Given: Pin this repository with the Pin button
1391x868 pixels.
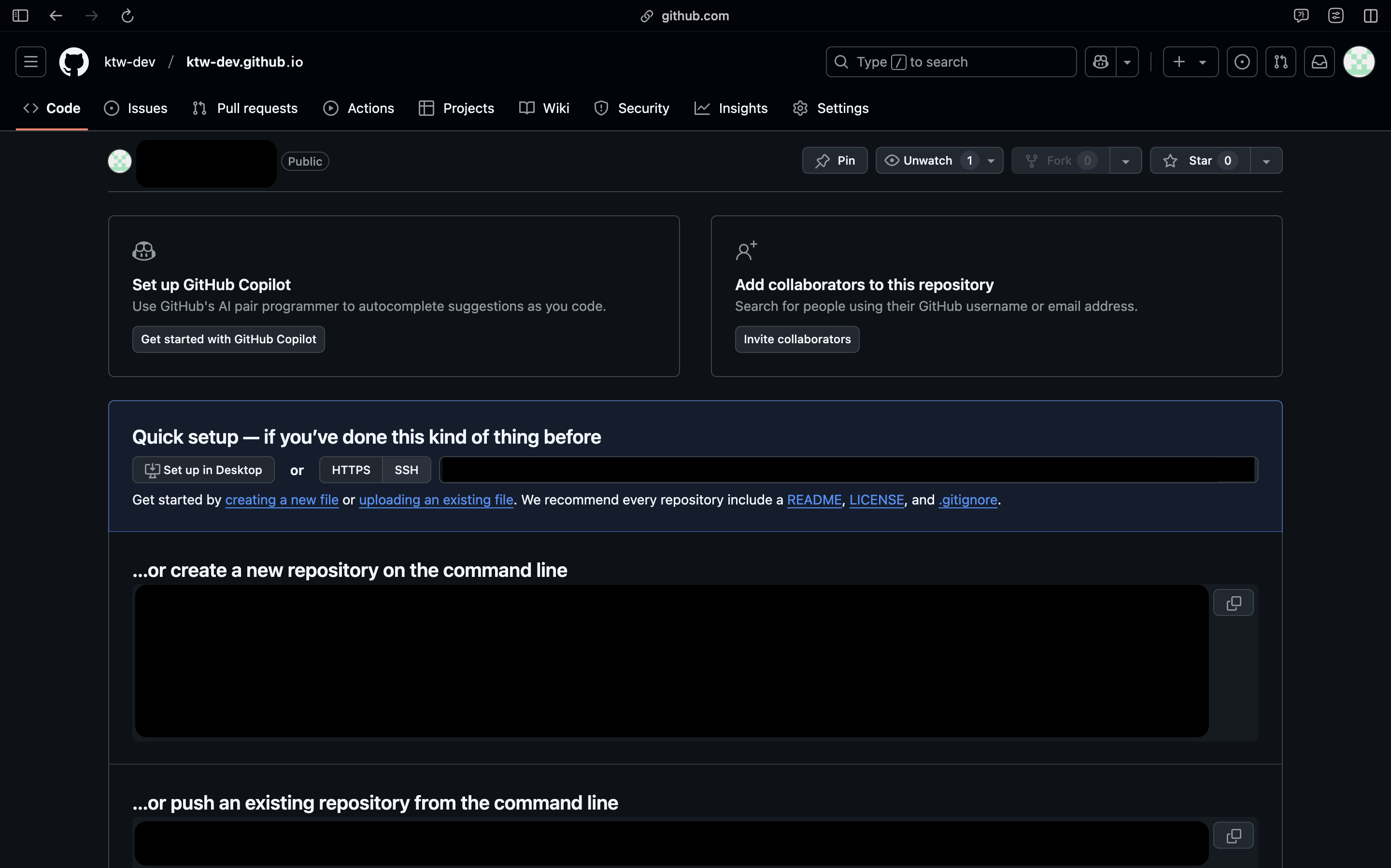Looking at the screenshot, I should click(835, 161).
